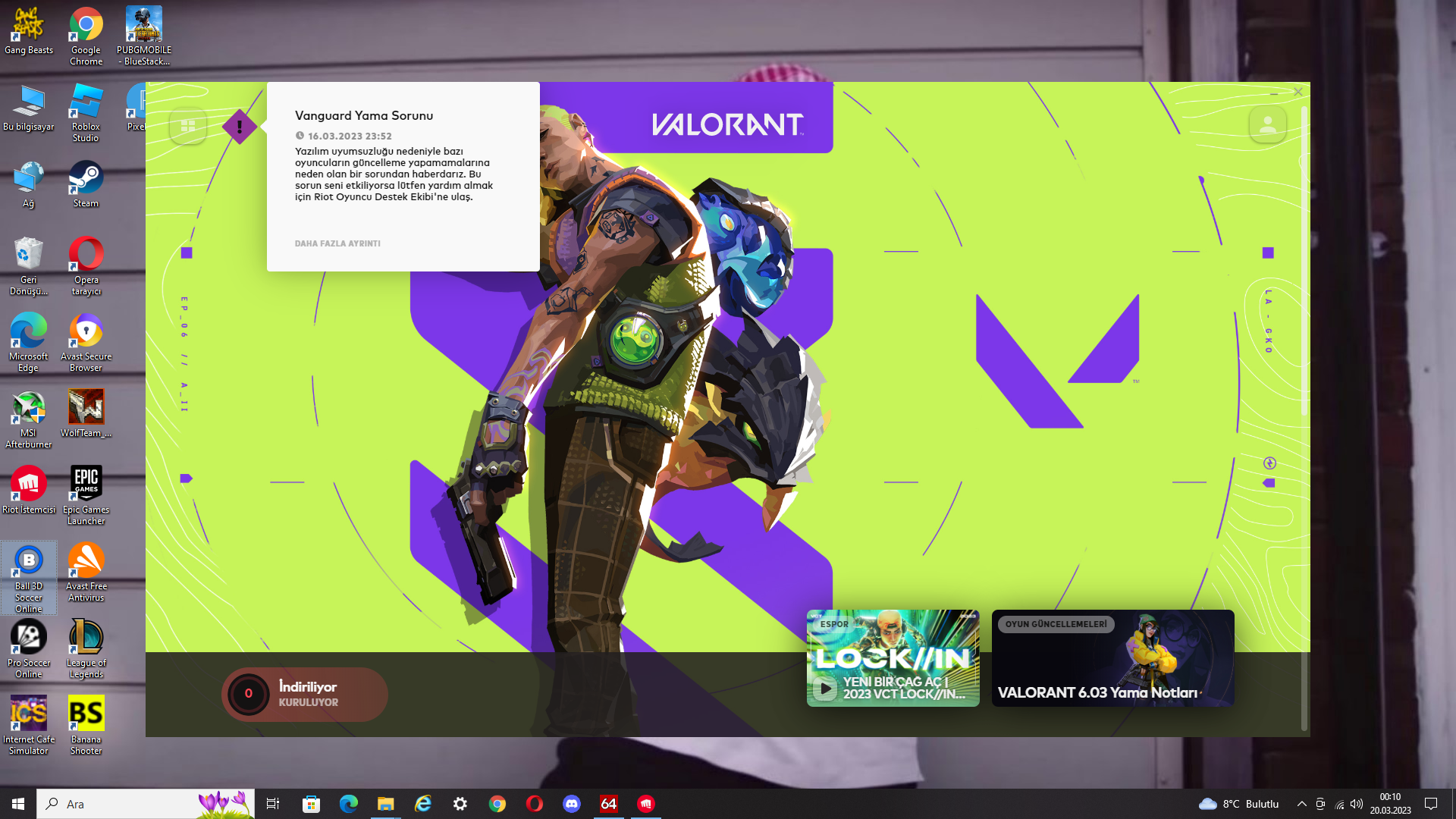The image size is (1456, 819).
Task: Open weather widget showing 8°C Bulutlu
Action: [1239, 804]
